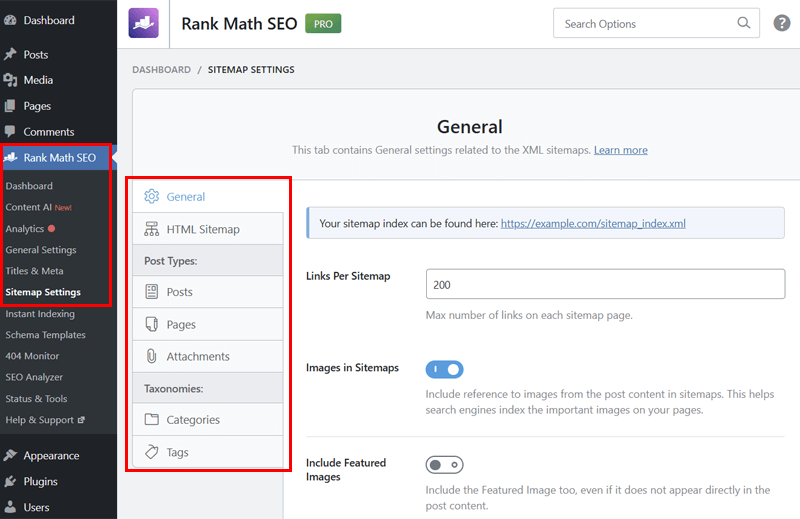Enable the Include Featured Images toggle
Image resolution: width=800 pixels, height=519 pixels.
[x=444, y=464]
